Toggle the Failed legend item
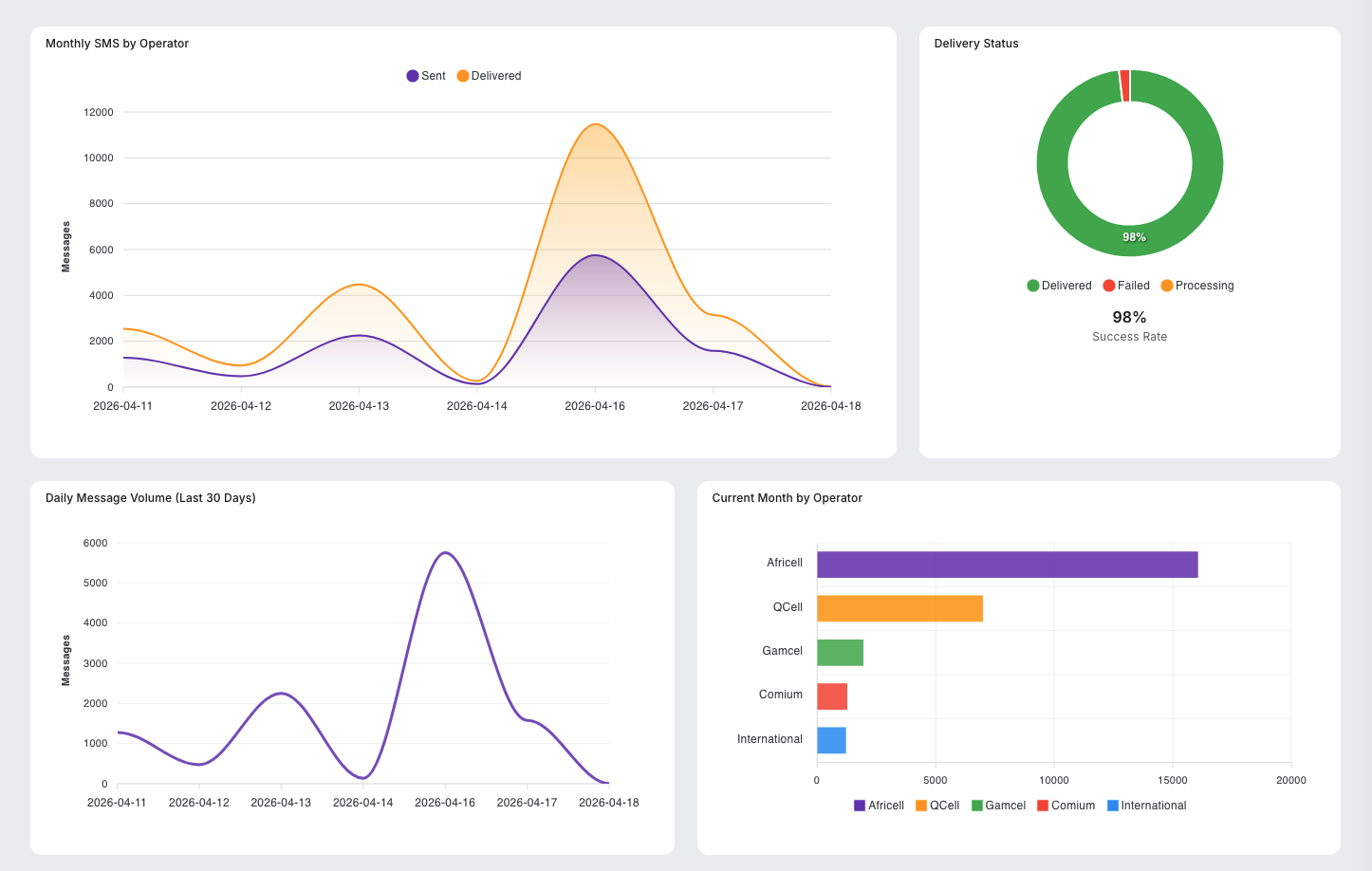This screenshot has height=871, width=1372. 1126,286
